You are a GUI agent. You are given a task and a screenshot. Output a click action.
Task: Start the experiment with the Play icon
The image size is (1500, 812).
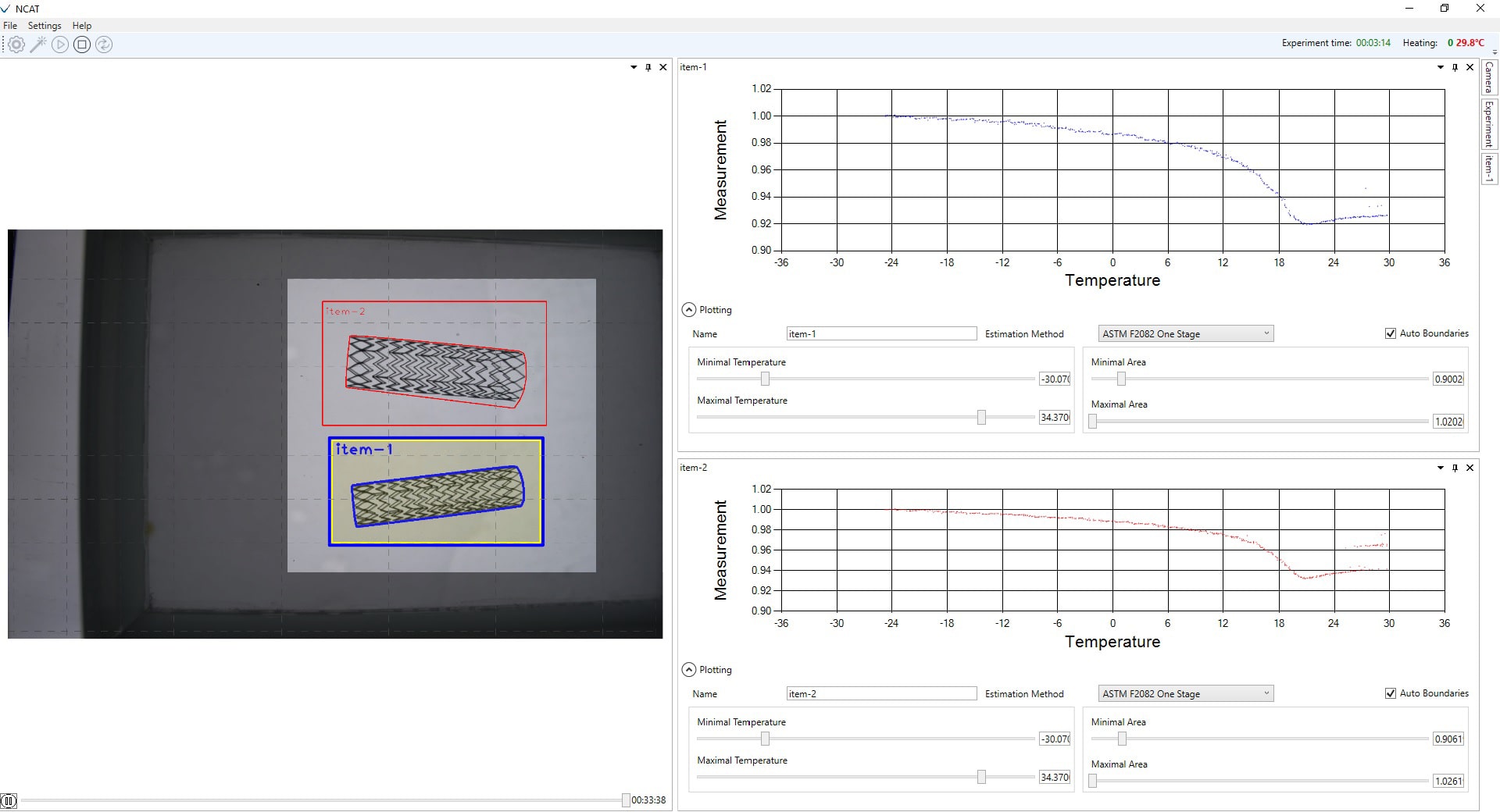click(60, 45)
